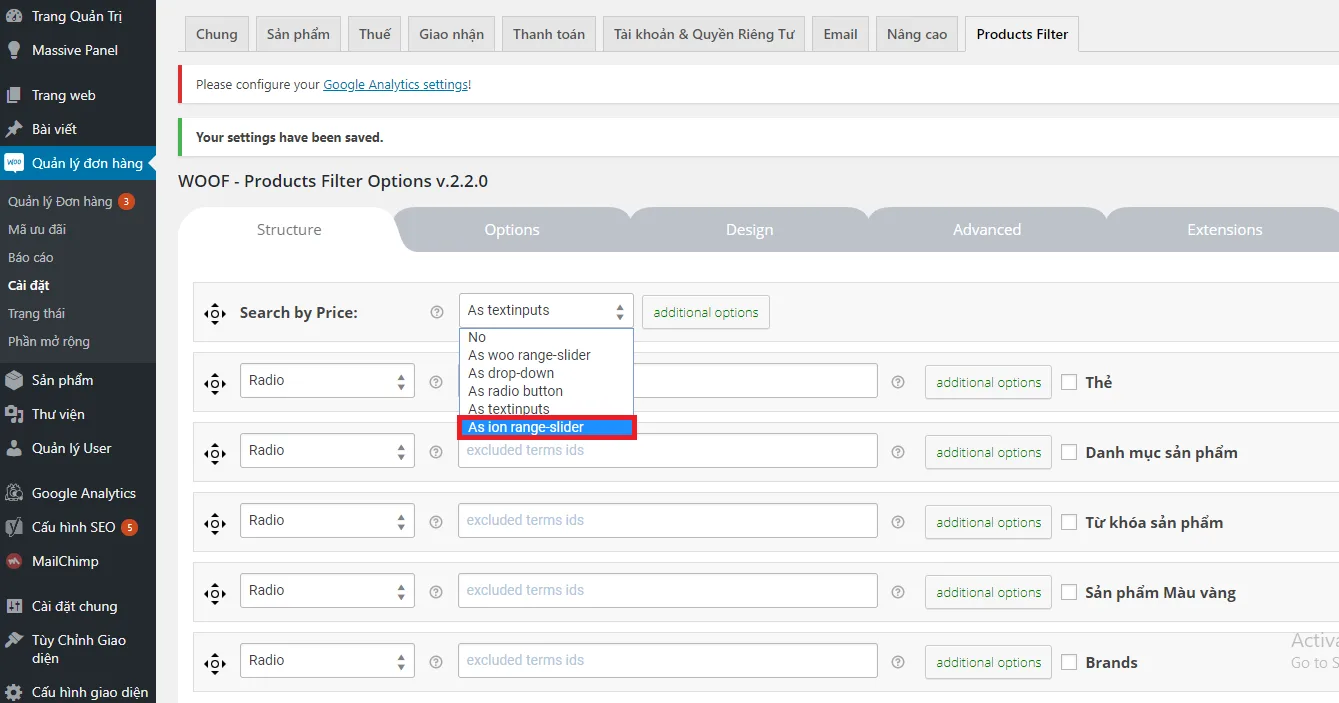Choose "No" in the Search by Price list

(x=546, y=337)
